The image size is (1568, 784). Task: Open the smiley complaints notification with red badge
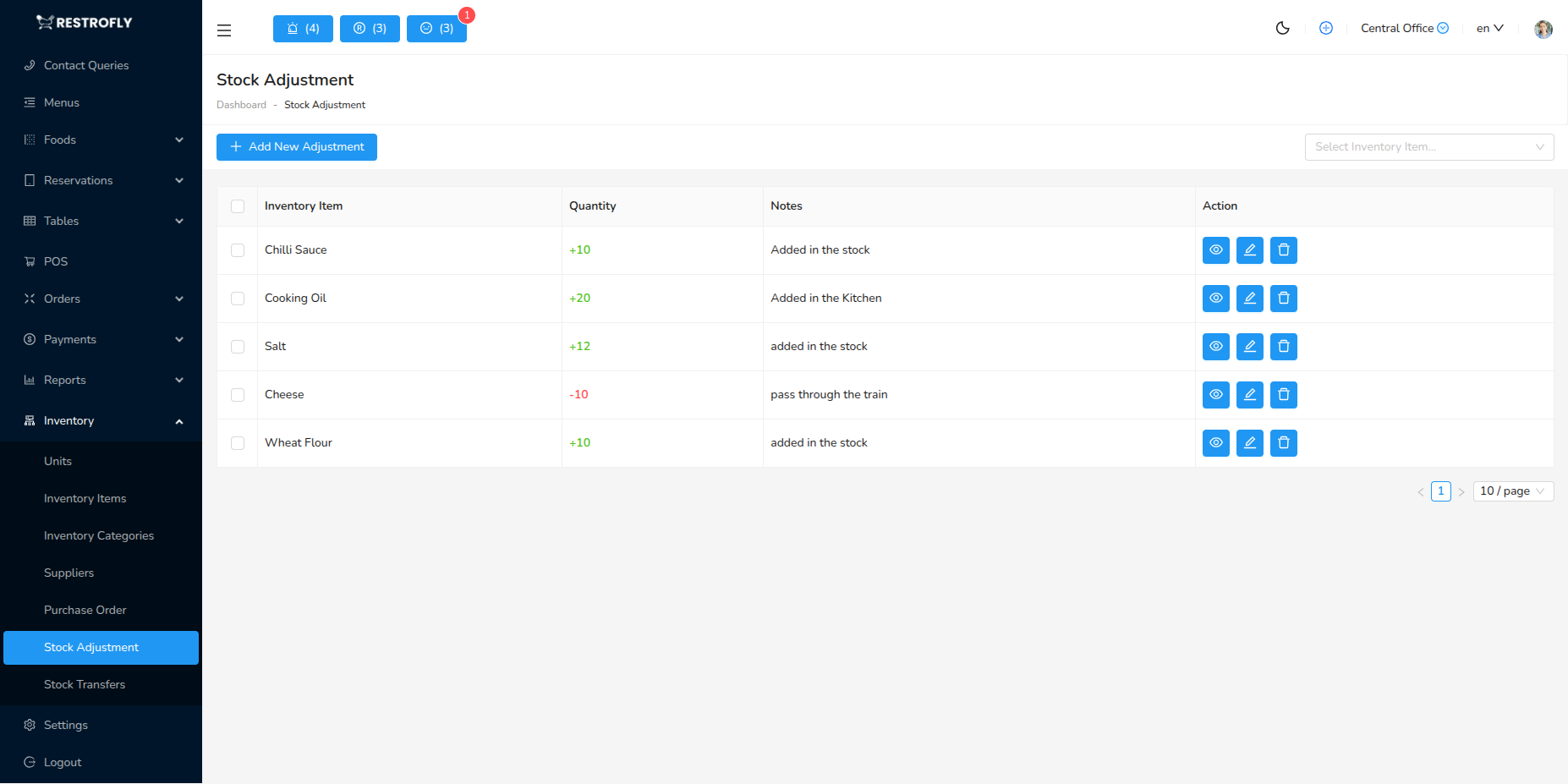point(436,28)
